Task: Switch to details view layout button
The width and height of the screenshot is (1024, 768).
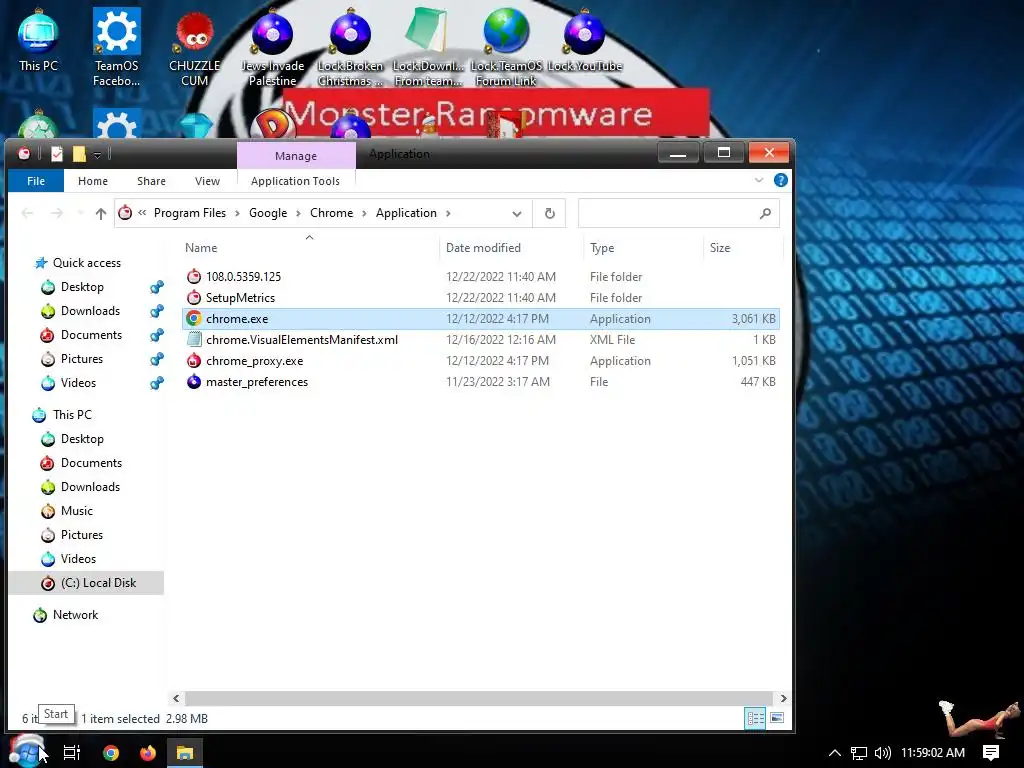Action: 756,718
